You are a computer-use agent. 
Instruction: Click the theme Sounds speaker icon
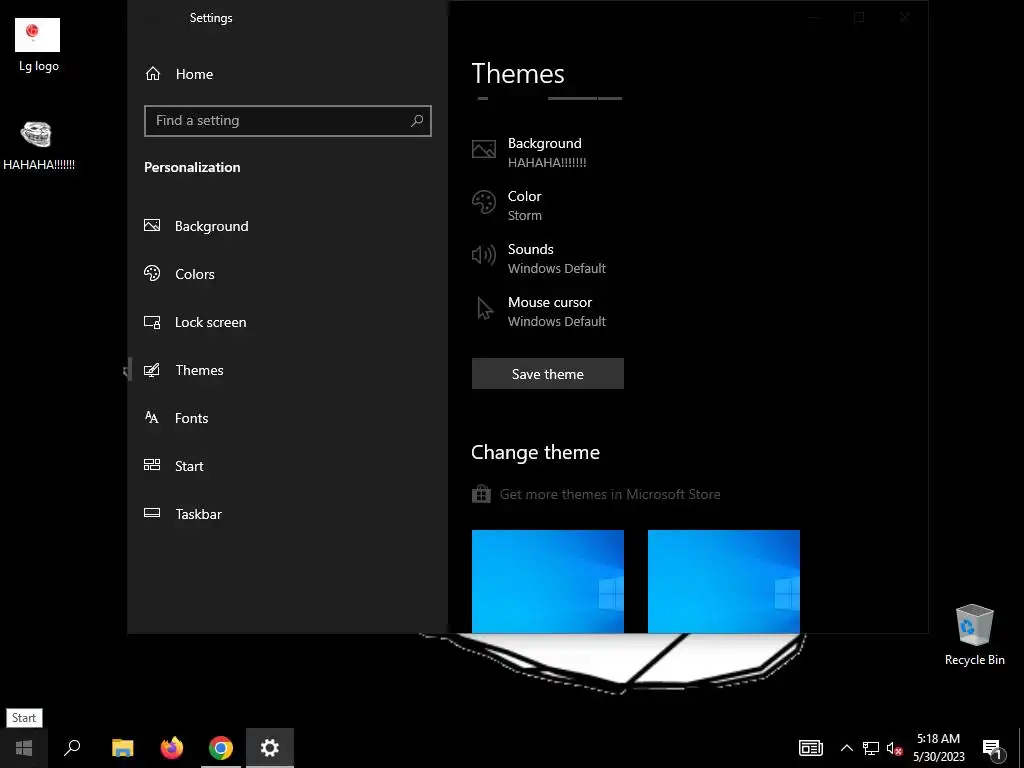coord(484,255)
